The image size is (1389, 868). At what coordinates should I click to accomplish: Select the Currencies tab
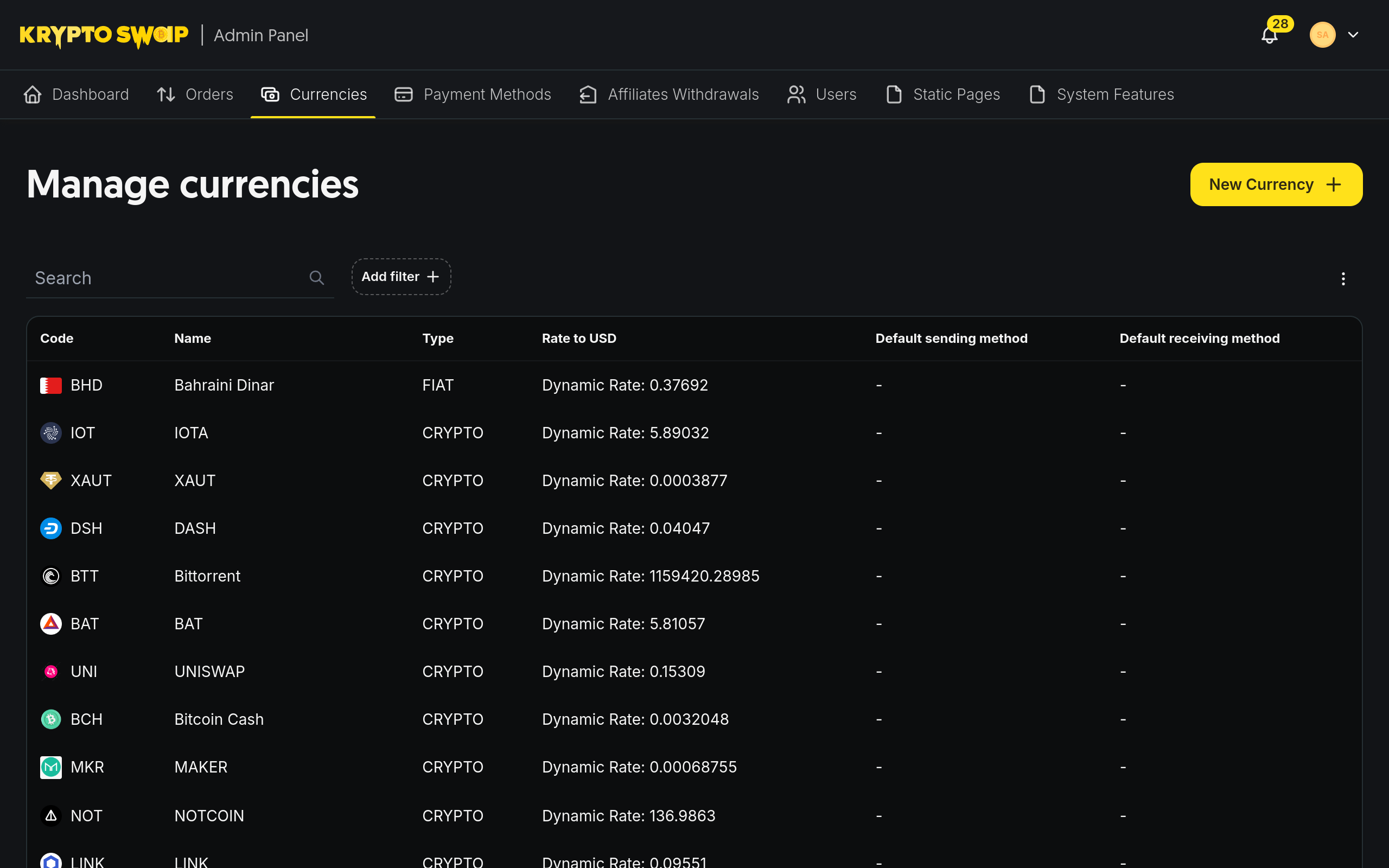click(314, 94)
